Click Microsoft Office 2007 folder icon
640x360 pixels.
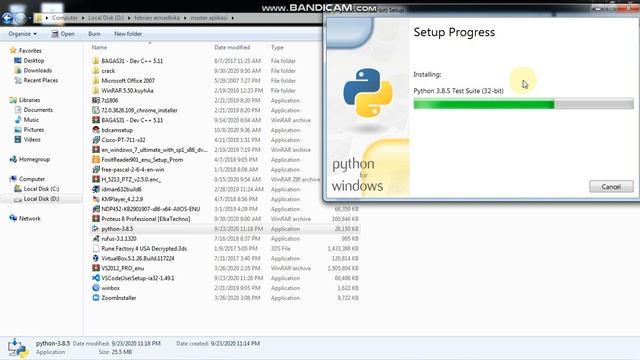[96, 80]
